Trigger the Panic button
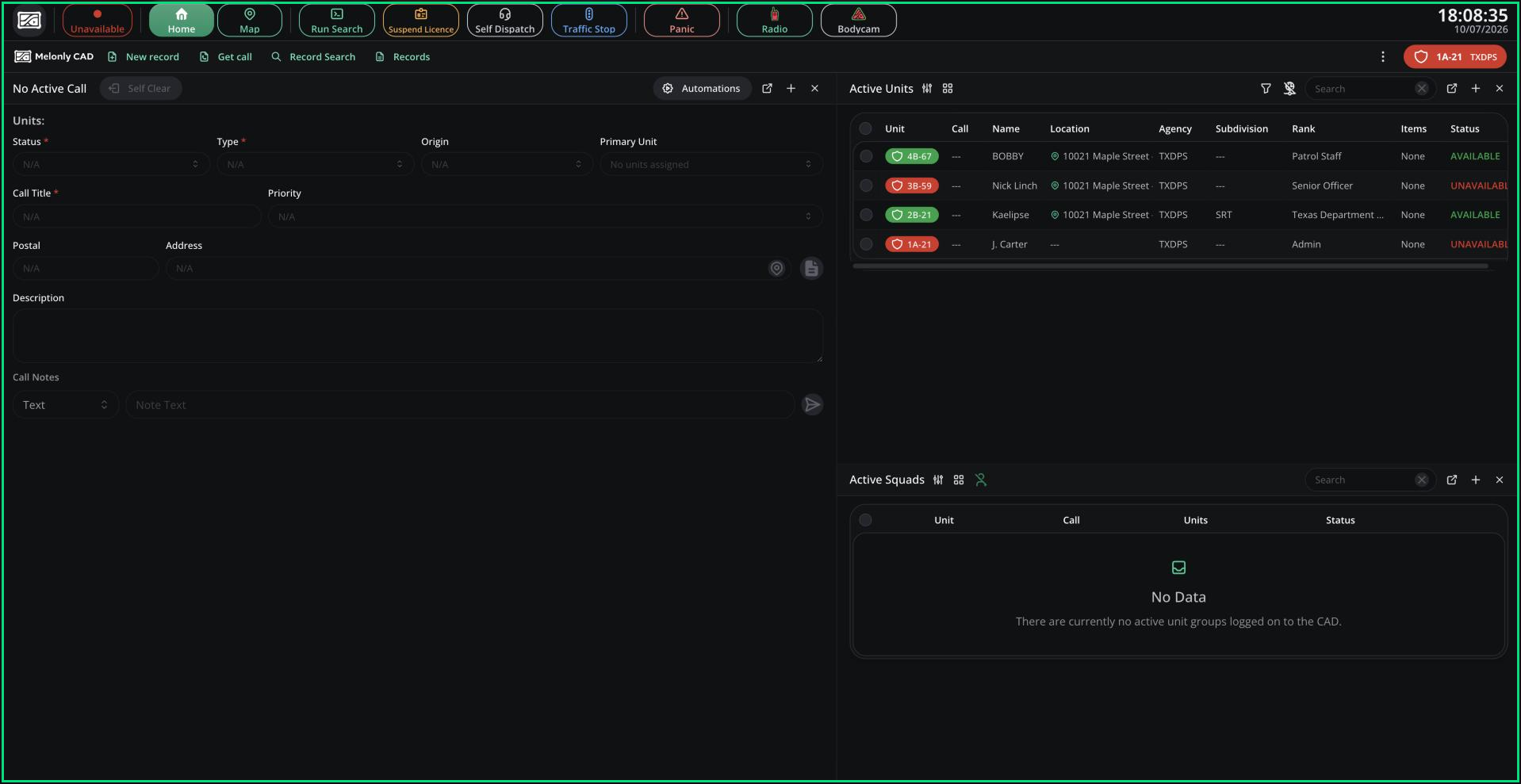Screen dimensions: 1521x784 click(681, 21)
